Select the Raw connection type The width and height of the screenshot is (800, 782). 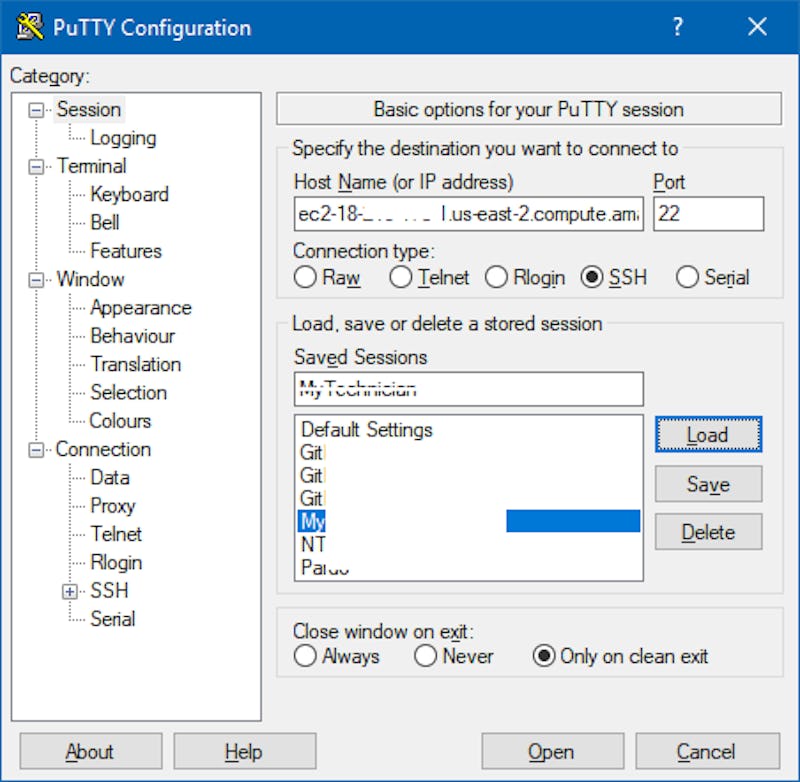pos(306,278)
